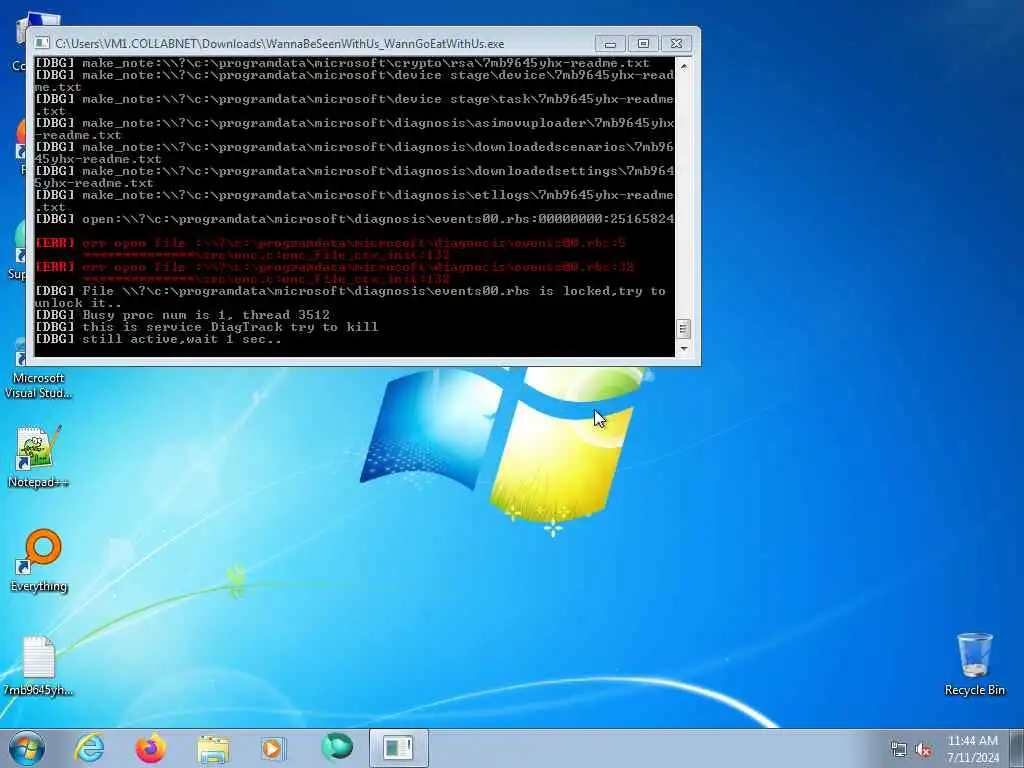Screen dimensions: 1024x768
Task: Click the console scrollbar up arrow
Action: (684, 66)
